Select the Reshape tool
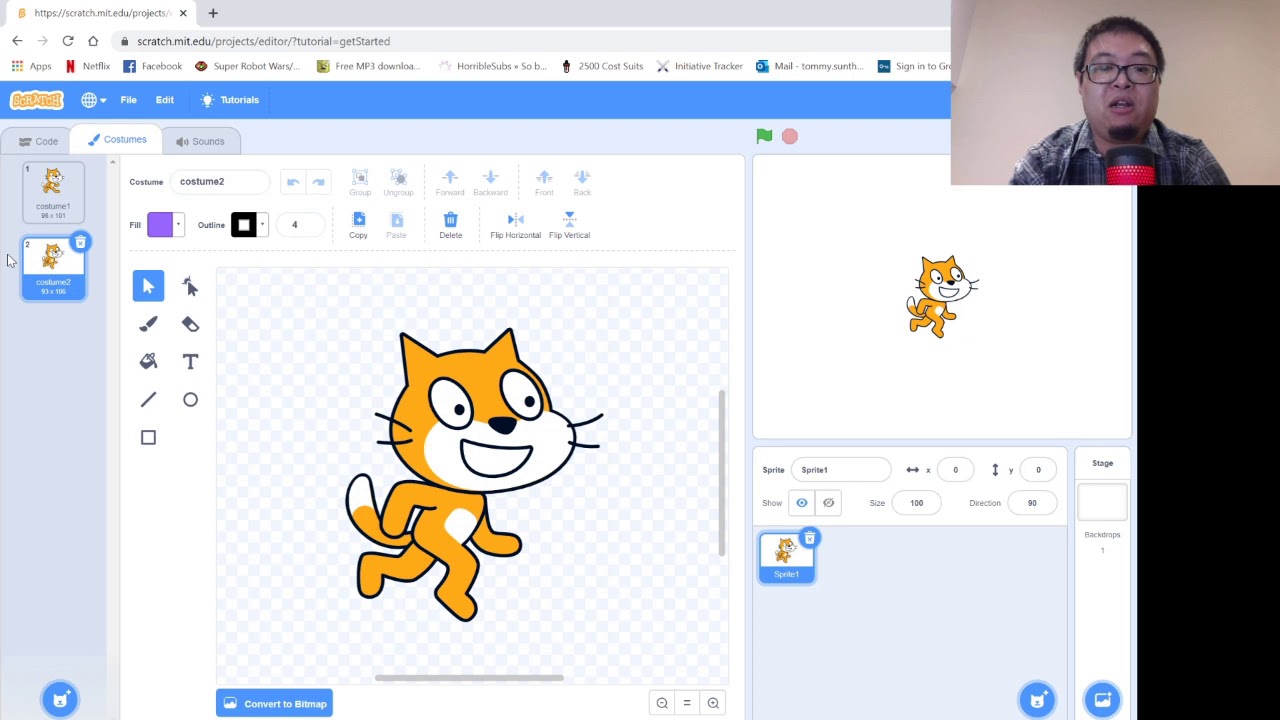The height and width of the screenshot is (720, 1280). pyautogui.click(x=190, y=286)
